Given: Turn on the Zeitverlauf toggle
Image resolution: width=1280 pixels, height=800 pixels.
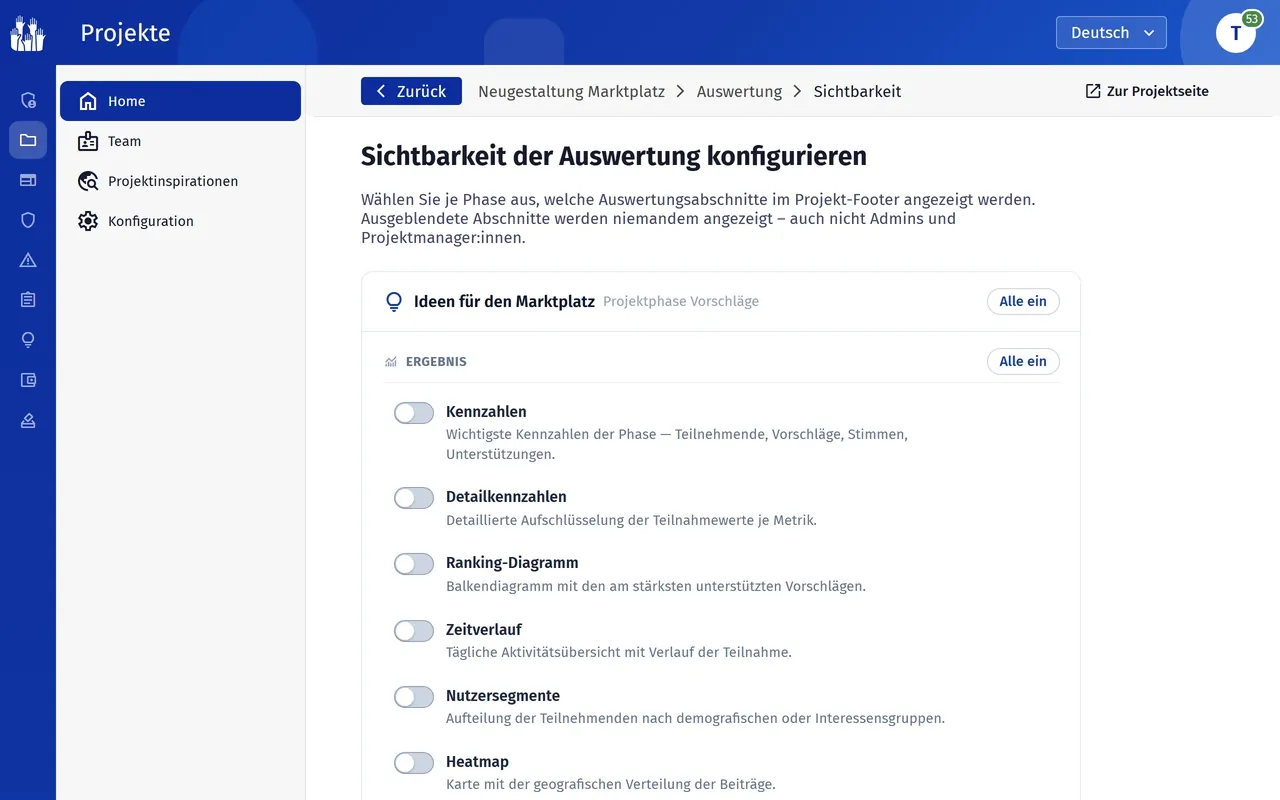Looking at the screenshot, I should point(414,631).
